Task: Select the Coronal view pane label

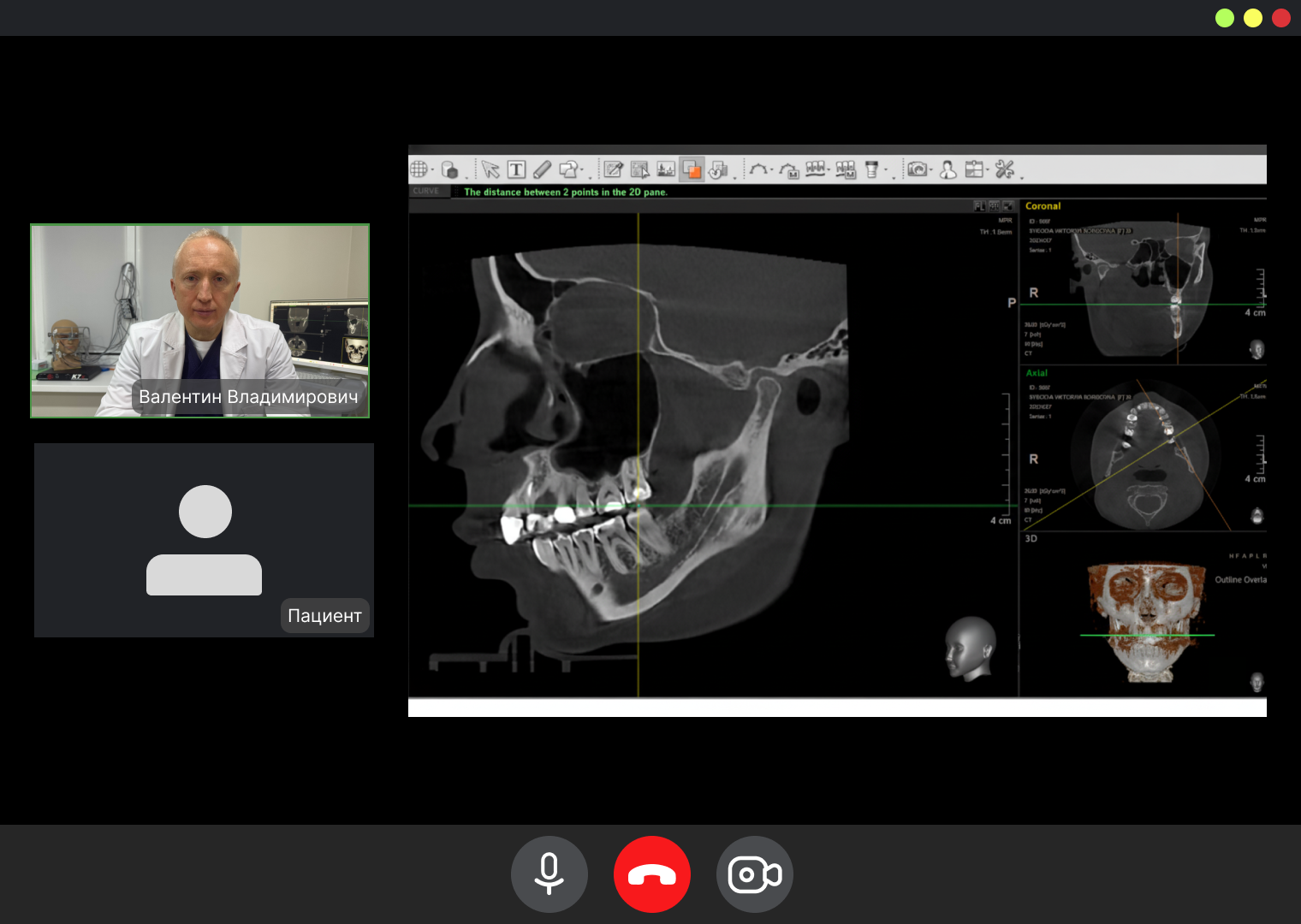Action: (x=1043, y=206)
